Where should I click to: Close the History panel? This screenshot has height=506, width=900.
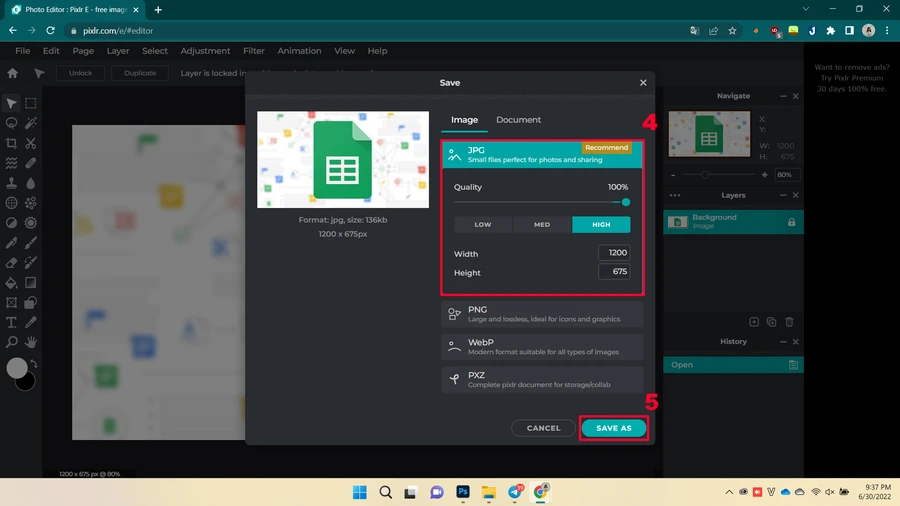click(x=796, y=342)
